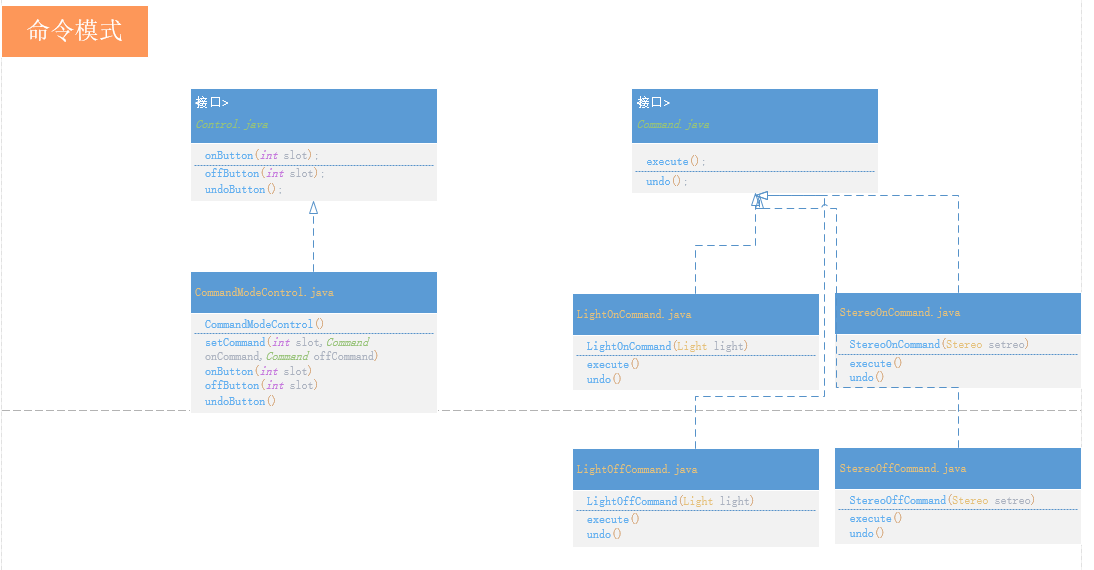The width and height of the screenshot is (1094, 570).
Task: Click the StereoOnCommand(Stereo setreo) constructor
Action: (939, 345)
